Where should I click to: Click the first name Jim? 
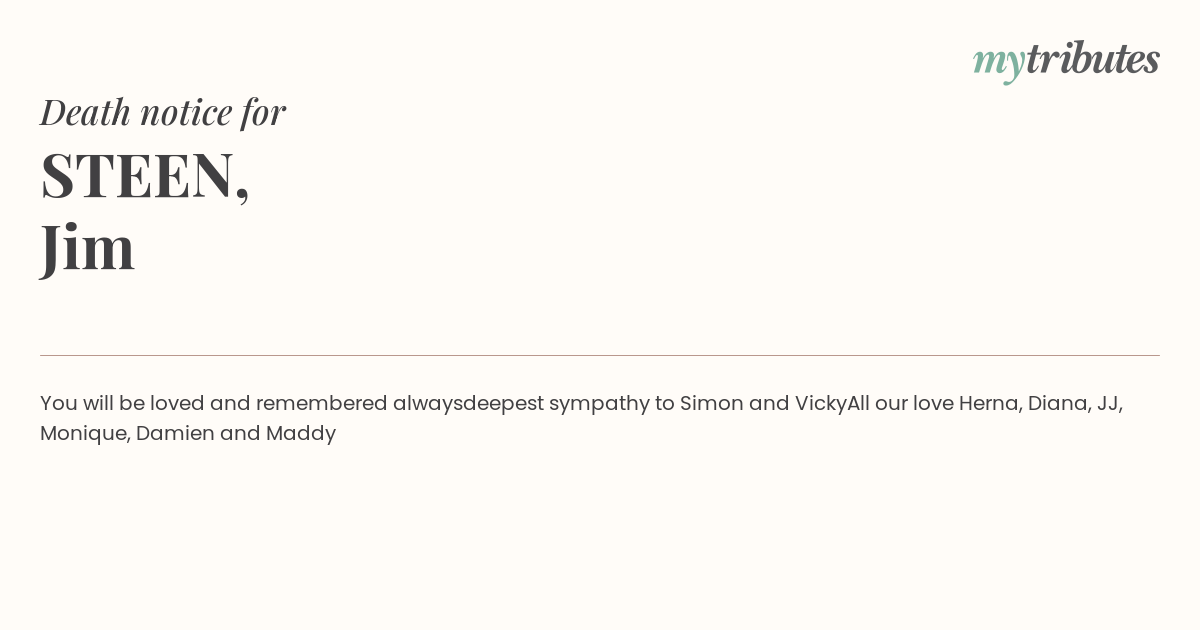(x=87, y=247)
